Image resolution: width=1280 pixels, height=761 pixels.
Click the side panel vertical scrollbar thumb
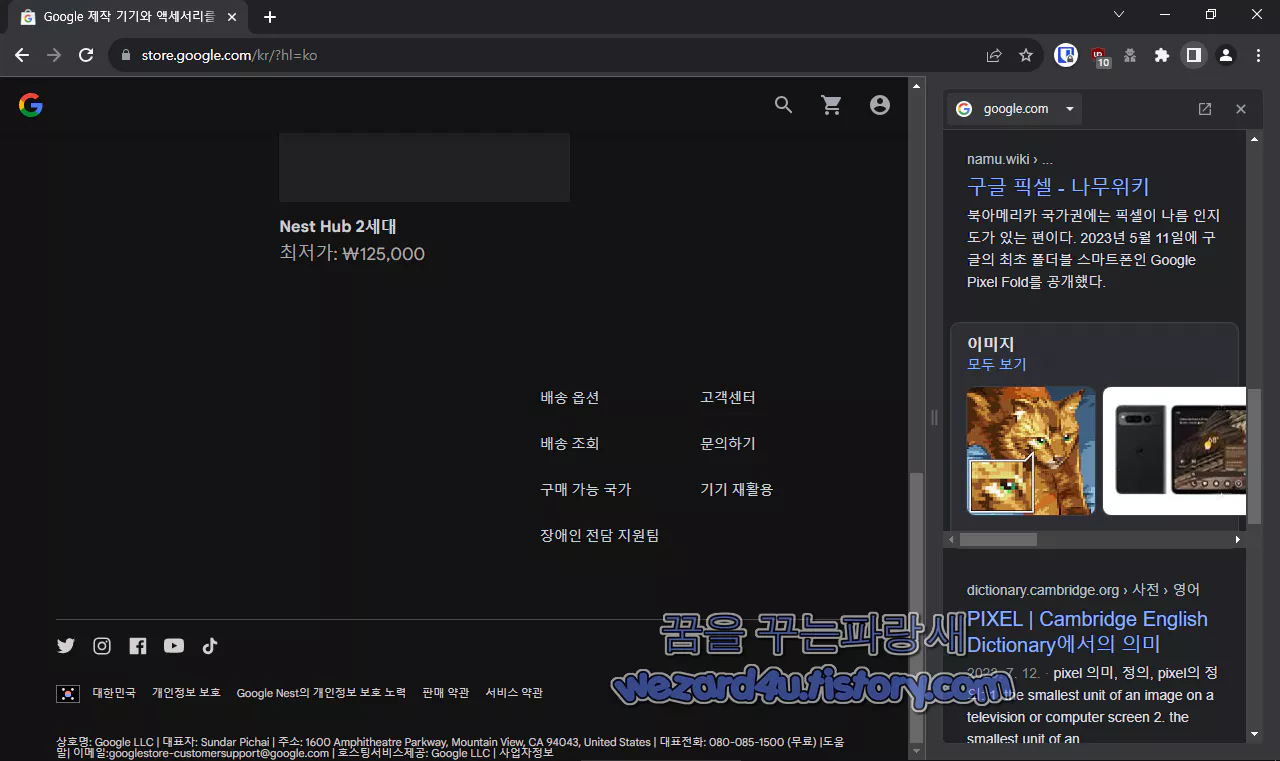click(x=1255, y=456)
